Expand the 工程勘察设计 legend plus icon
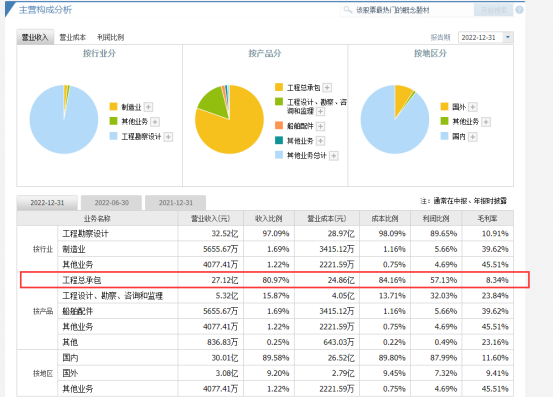 click(x=169, y=137)
